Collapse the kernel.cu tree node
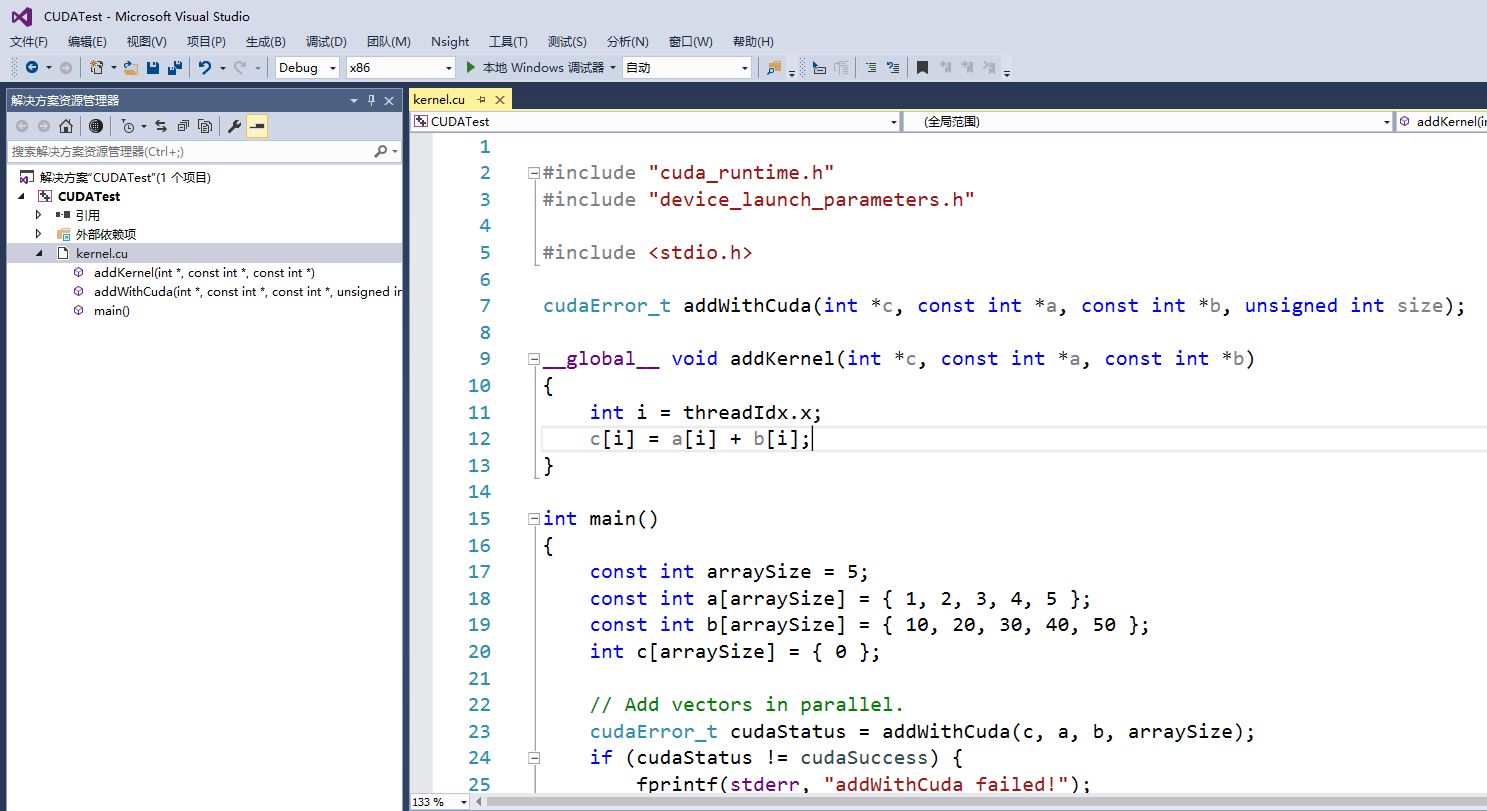1487x811 pixels. point(40,253)
